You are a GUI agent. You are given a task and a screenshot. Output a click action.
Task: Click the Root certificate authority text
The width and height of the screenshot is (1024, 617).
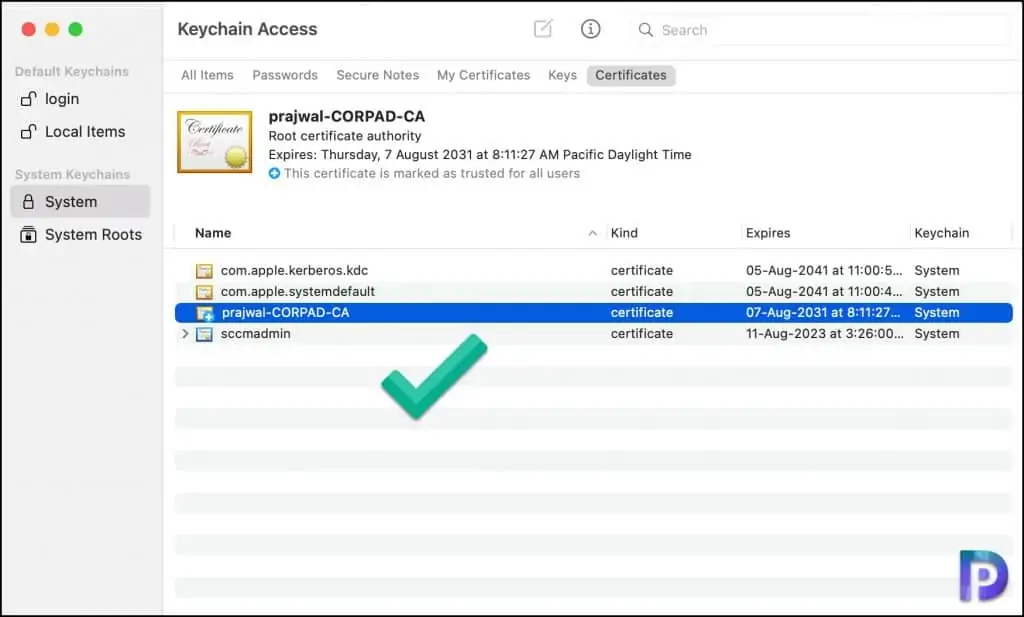345,136
